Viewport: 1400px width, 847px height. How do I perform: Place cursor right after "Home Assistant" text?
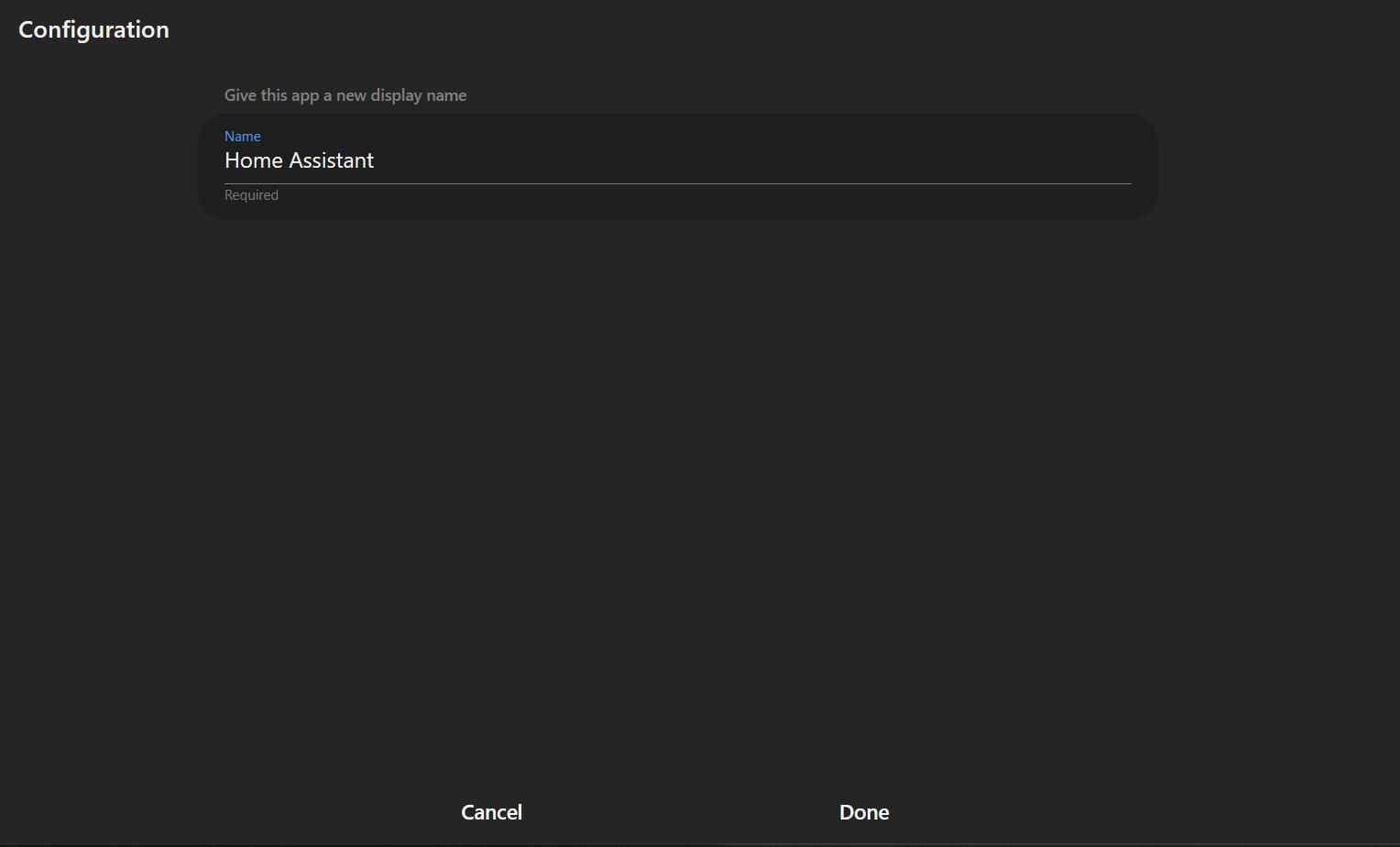(376, 160)
